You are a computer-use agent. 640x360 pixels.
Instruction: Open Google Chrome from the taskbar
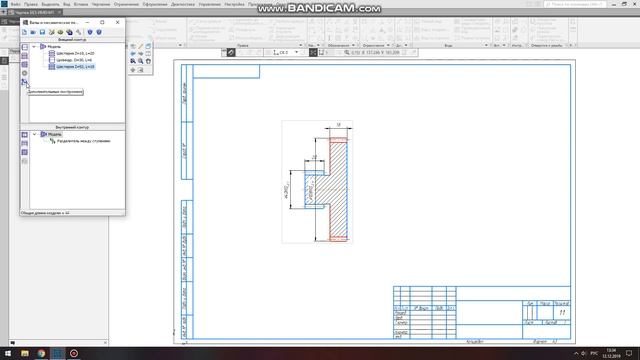pyautogui.click(x=41, y=353)
